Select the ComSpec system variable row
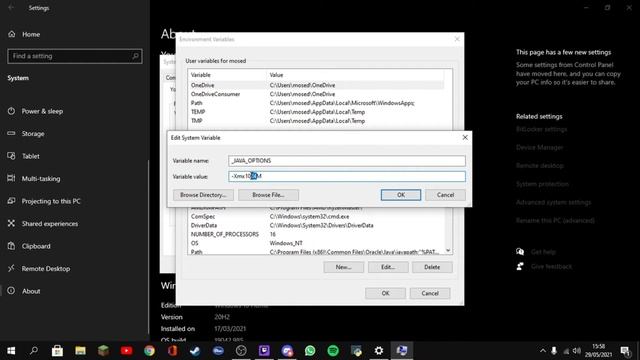This screenshot has height=360, width=640. pos(316,216)
